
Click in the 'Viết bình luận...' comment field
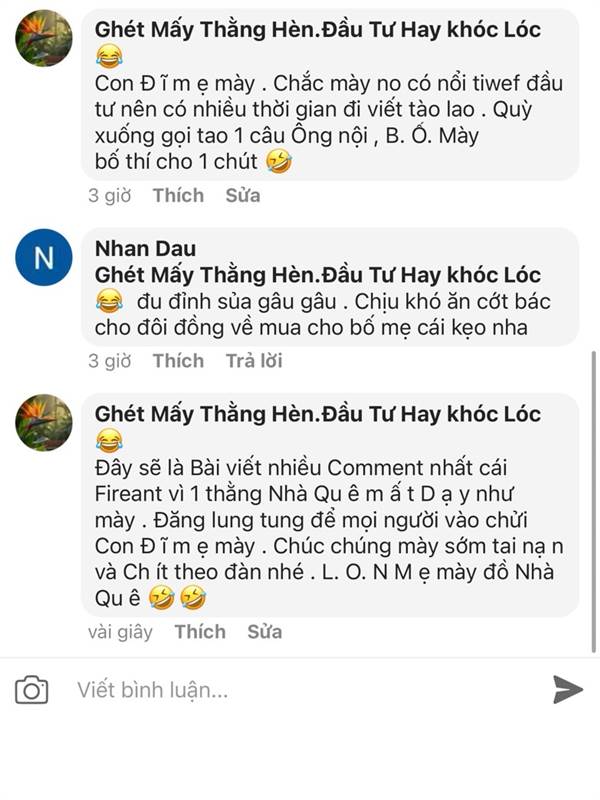(x=306, y=690)
